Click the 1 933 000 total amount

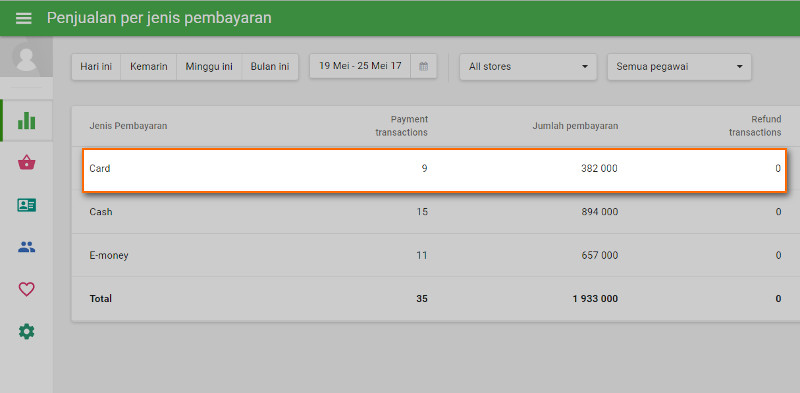[x=595, y=299]
